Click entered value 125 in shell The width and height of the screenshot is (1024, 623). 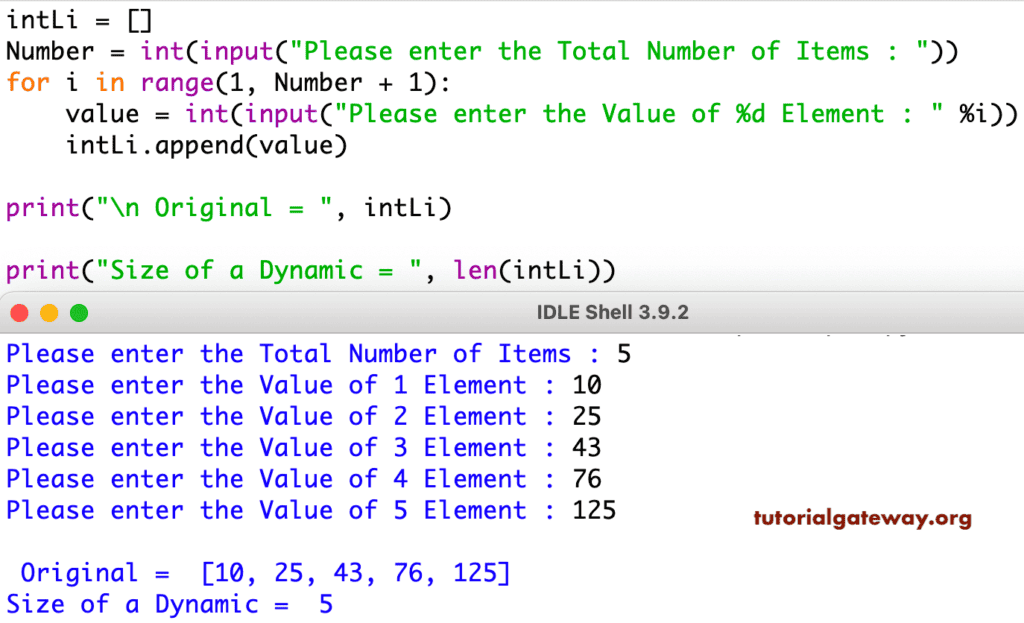pos(594,510)
